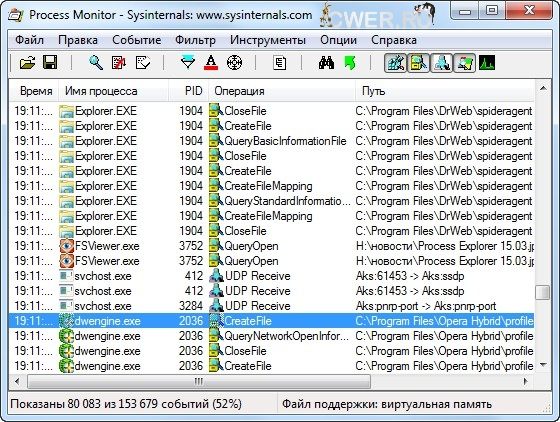
Task: Click the Save floppy disk icon
Action: (50, 62)
